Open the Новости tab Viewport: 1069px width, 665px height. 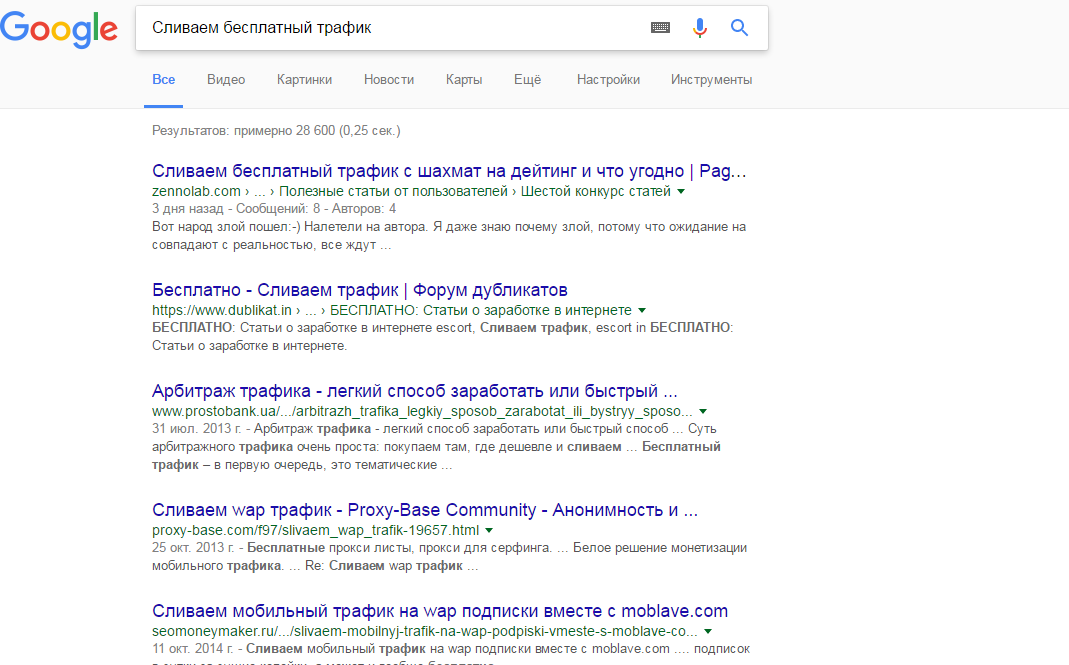click(389, 80)
